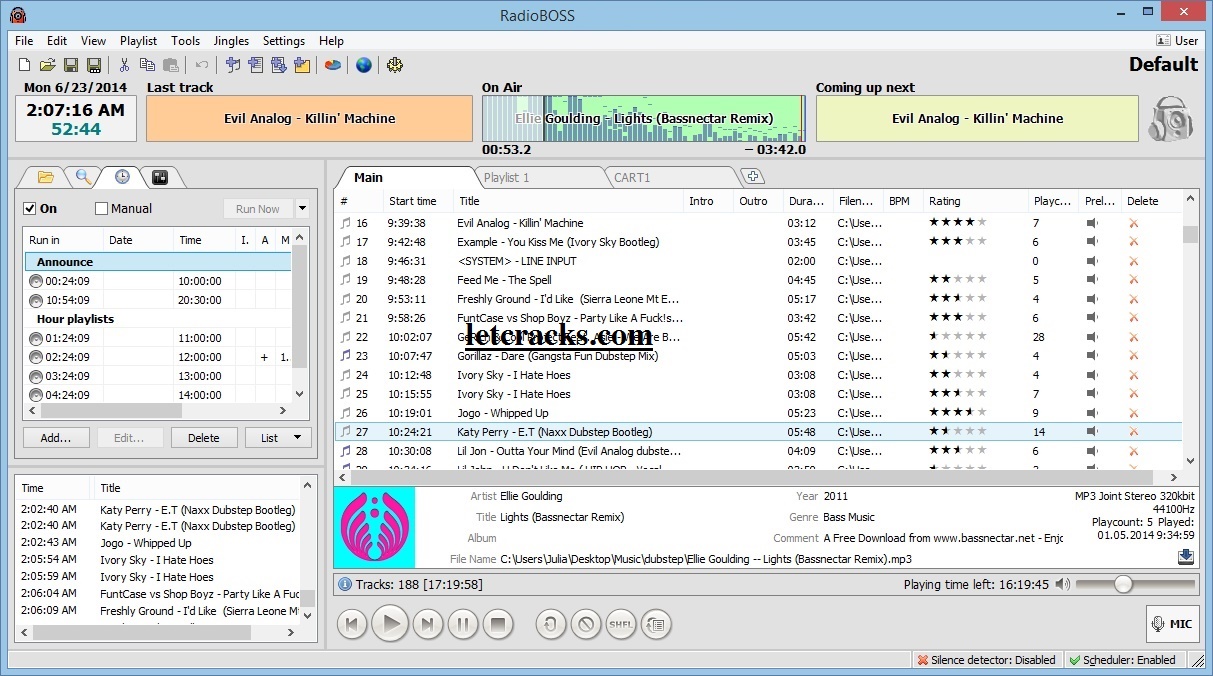Open the pie chart reports icon
The width and height of the screenshot is (1213, 676).
(333, 65)
